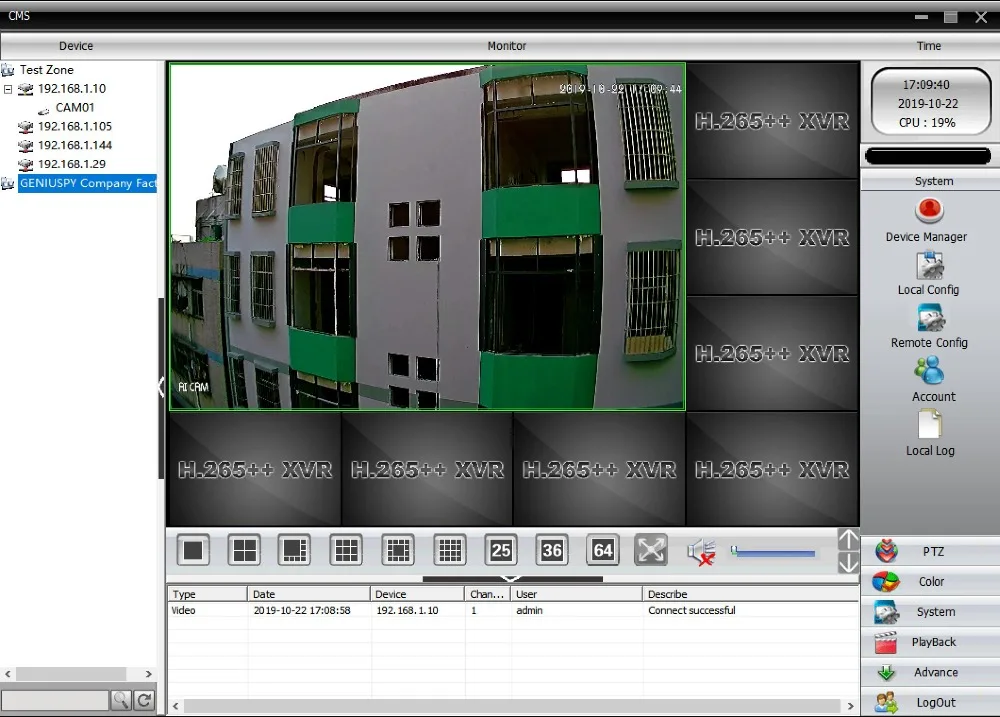Select the live AI CAM video pane

427,236
